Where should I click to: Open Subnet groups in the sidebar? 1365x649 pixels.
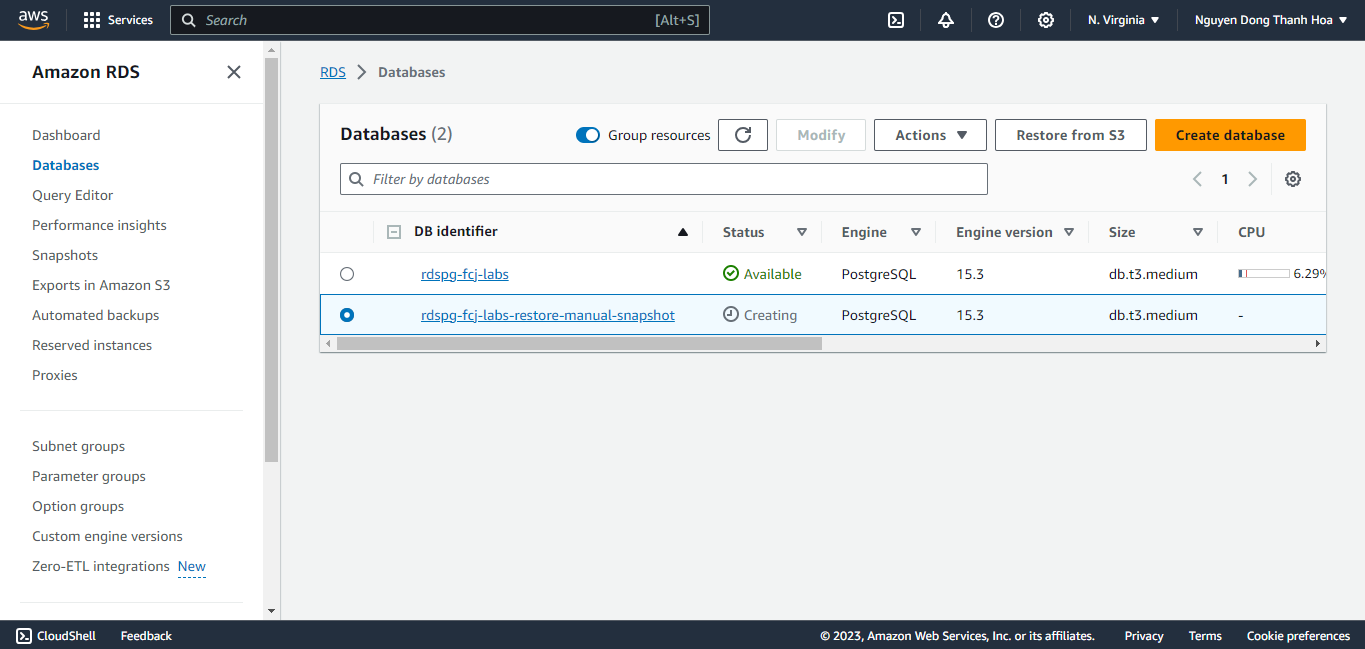[79, 446]
